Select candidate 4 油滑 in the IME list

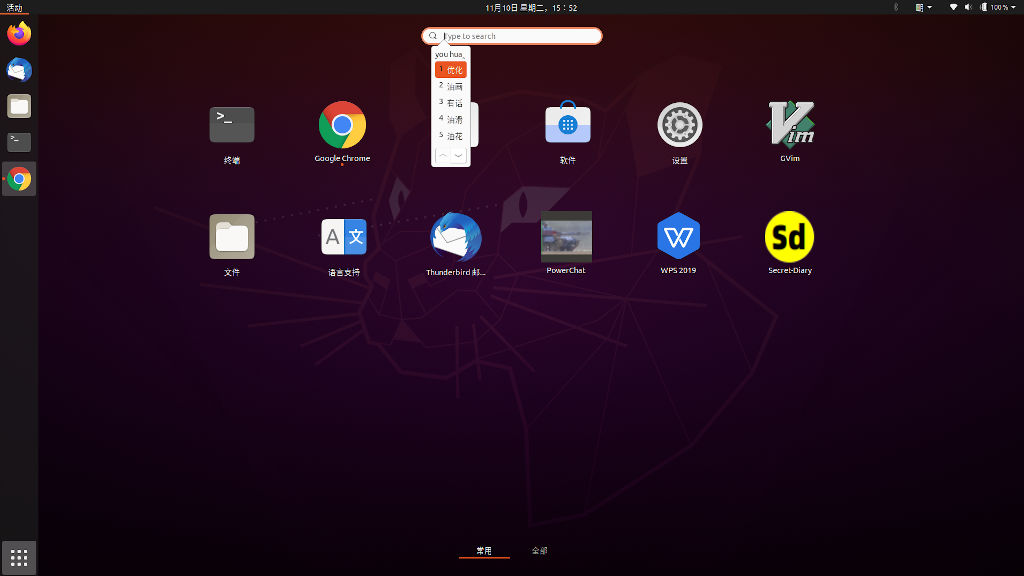[451, 120]
